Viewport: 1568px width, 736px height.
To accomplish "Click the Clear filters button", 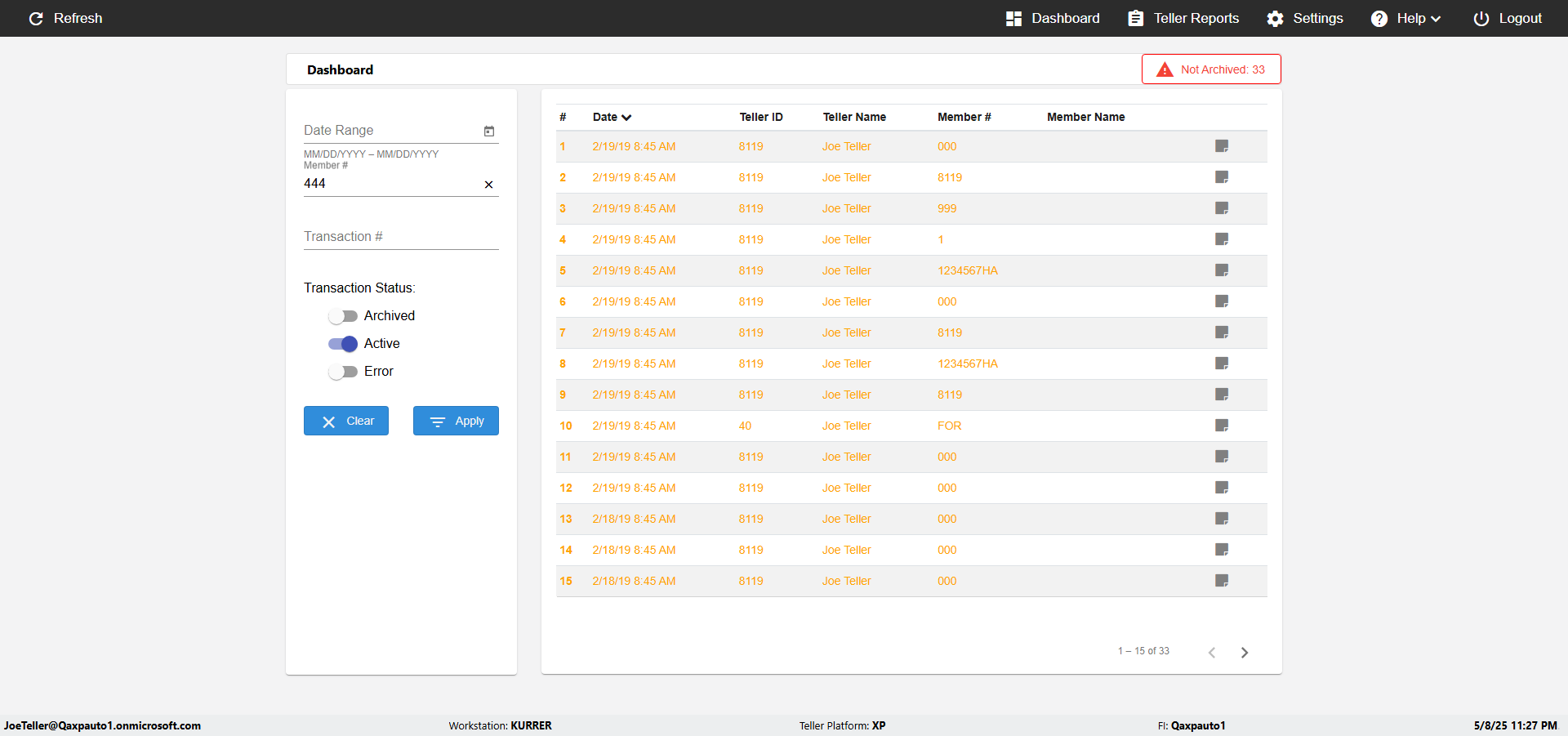I will click(346, 421).
